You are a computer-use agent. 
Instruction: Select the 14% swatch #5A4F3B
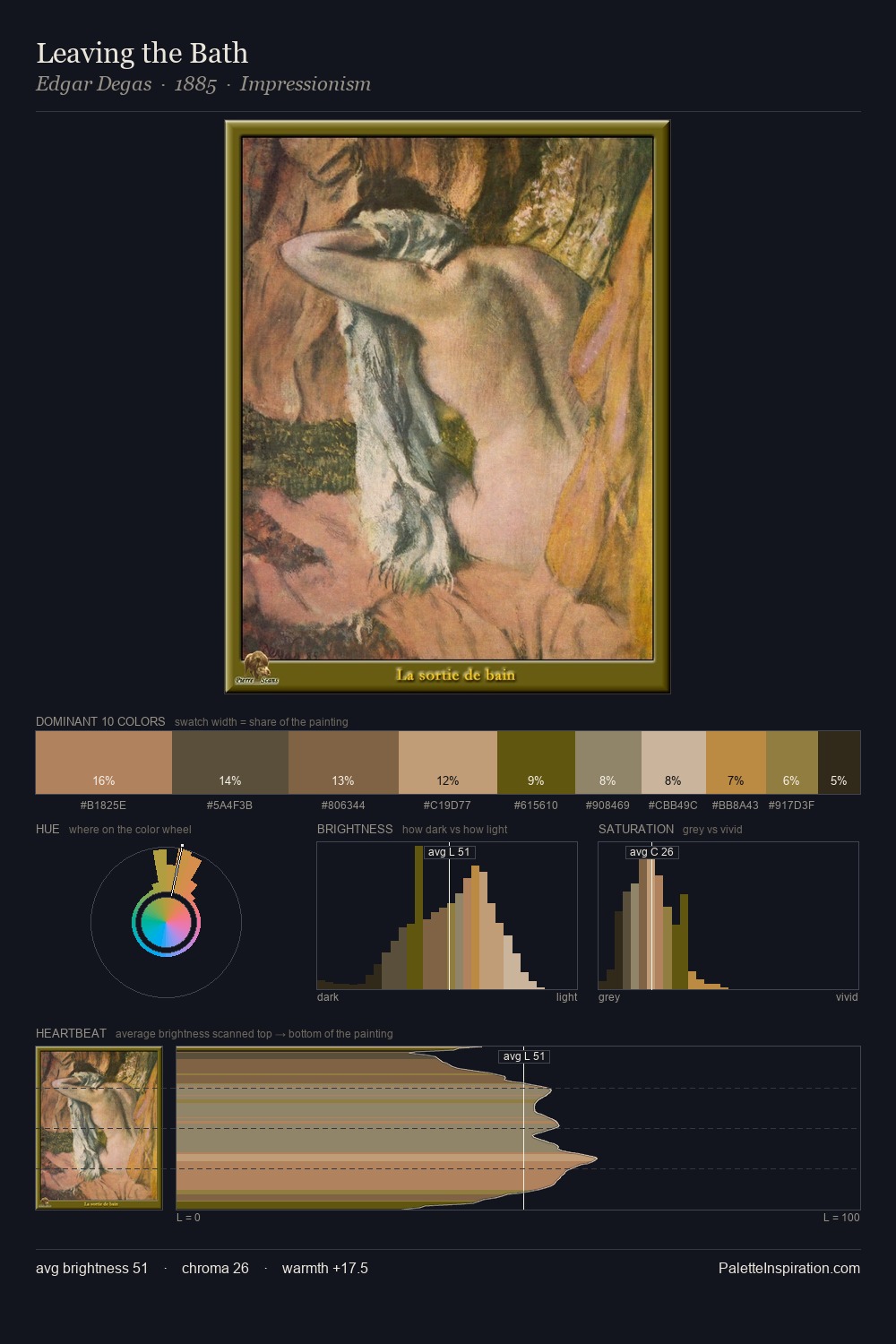click(230, 762)
